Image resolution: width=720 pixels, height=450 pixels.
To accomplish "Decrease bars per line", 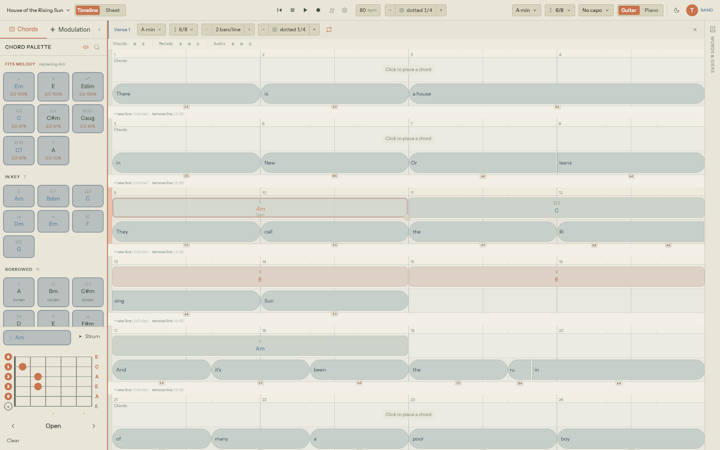I will click(x=207, y=29).
